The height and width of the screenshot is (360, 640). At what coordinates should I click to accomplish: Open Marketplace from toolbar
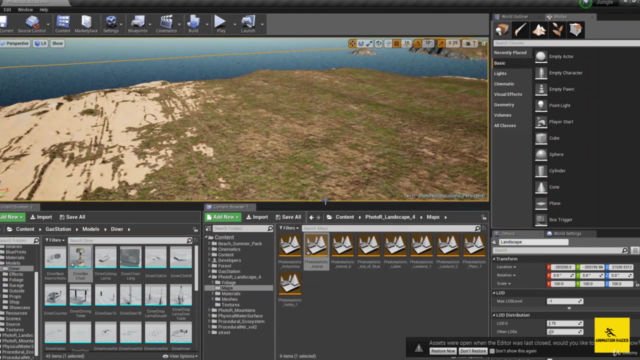[86, 24]
